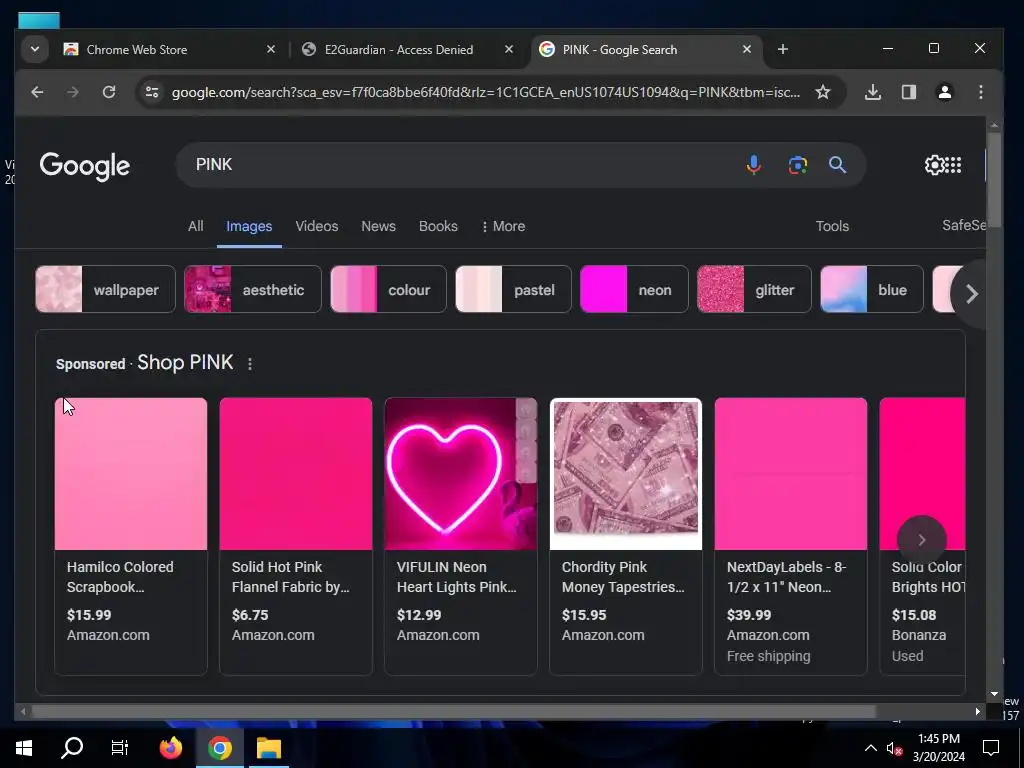
Task: Open Chordity Pink Money Tapestries image
Action: pos(626,474)
